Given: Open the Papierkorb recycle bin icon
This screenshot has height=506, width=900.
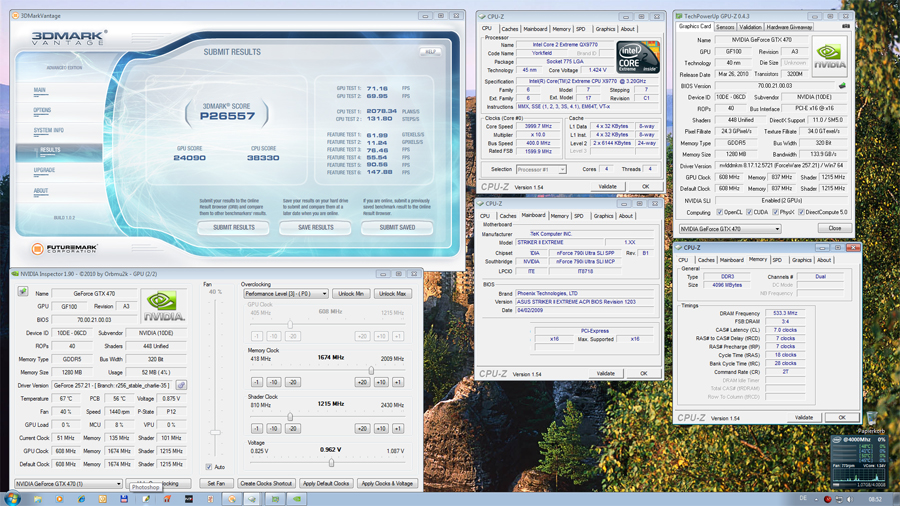Looking at the screenshot, I should (x=872, y=419).
